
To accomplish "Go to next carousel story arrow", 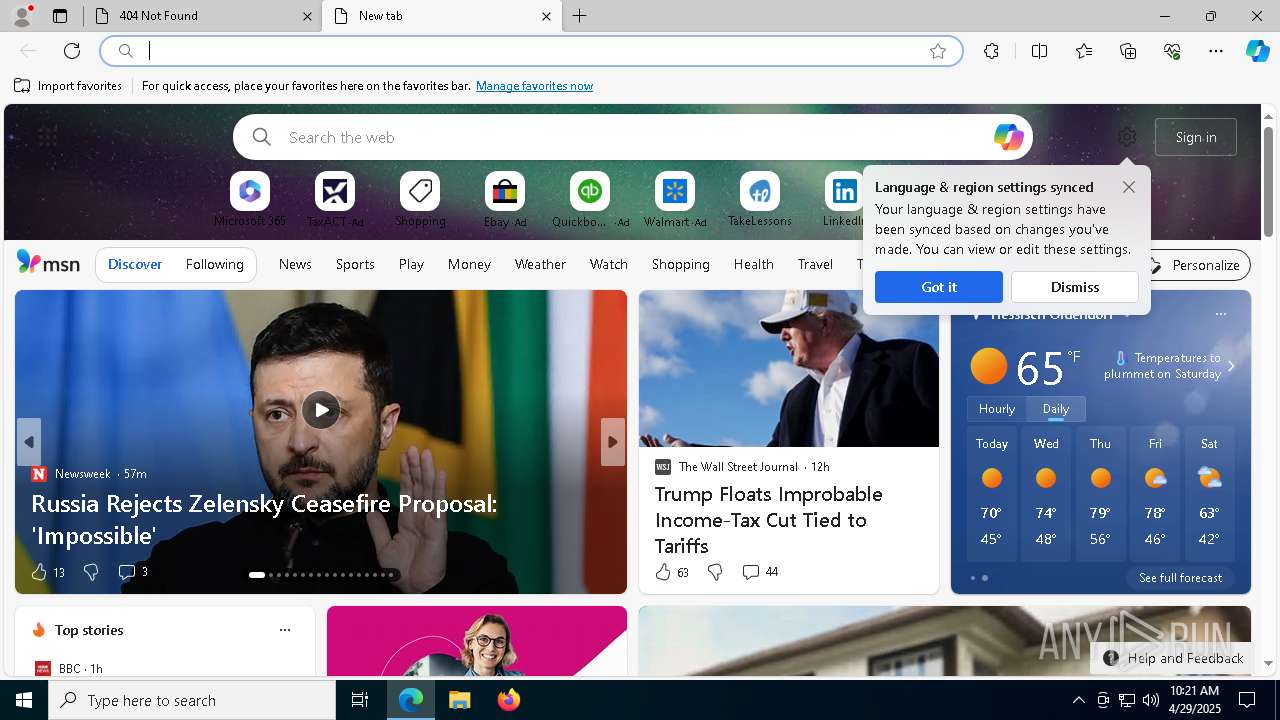I will coord(613,442).
